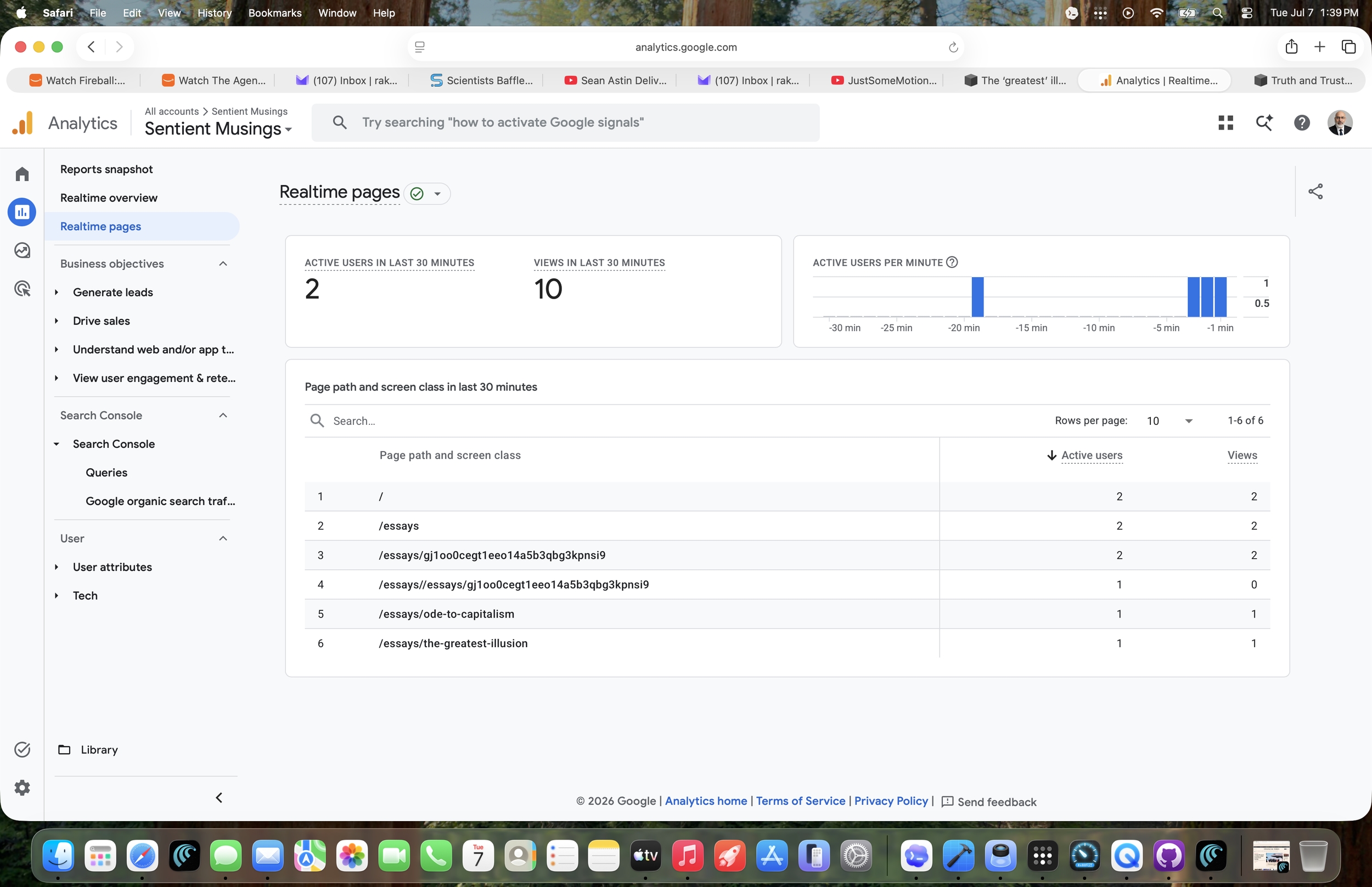Open Google organic search traffic report
This screenshot has width=1372, height=887.
(x=161, y=501)
